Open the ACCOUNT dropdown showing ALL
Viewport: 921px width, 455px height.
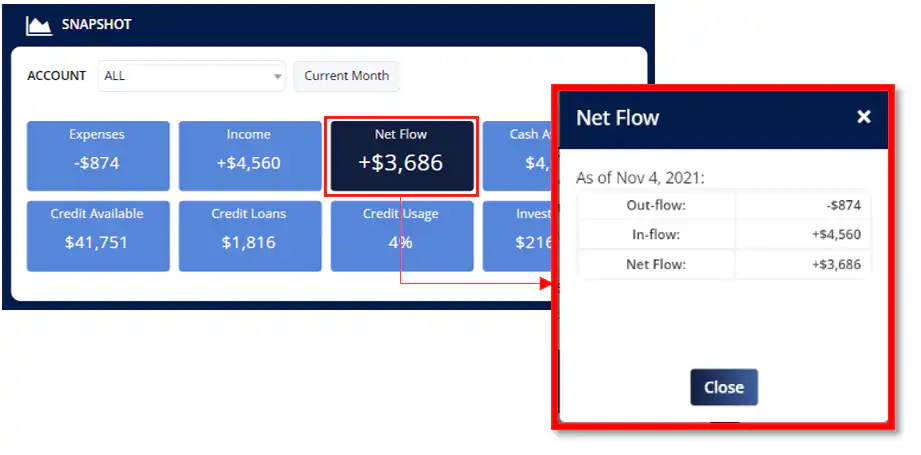tap(192, 76)
